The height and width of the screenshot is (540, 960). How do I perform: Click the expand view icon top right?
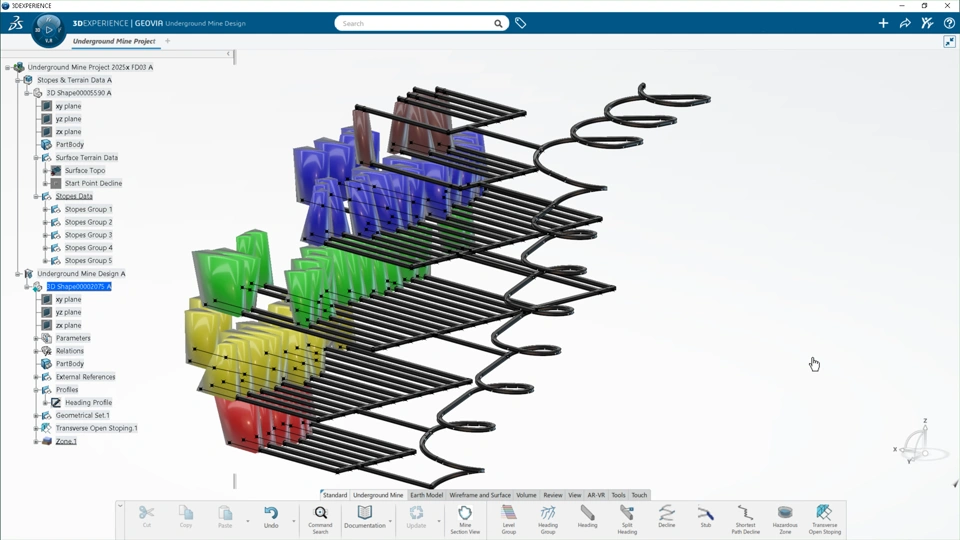[x=949, y=42]
